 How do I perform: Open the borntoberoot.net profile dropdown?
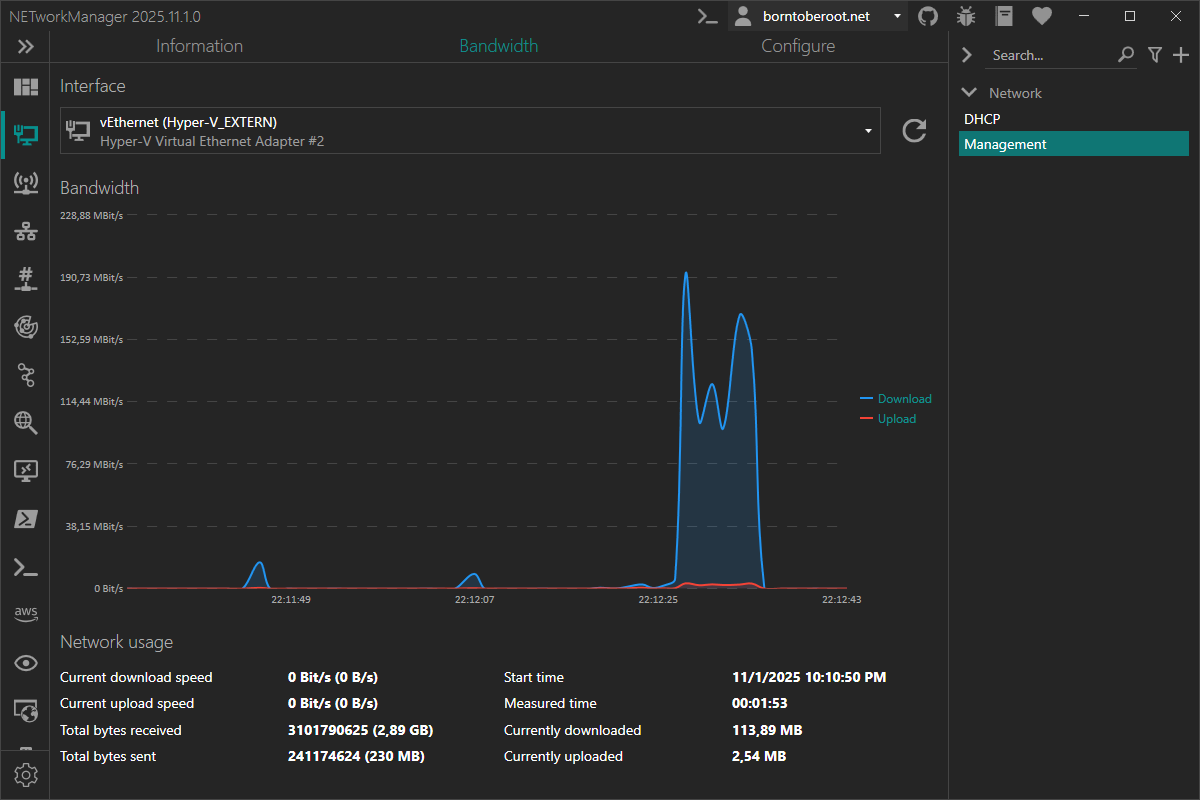[897, 16]
